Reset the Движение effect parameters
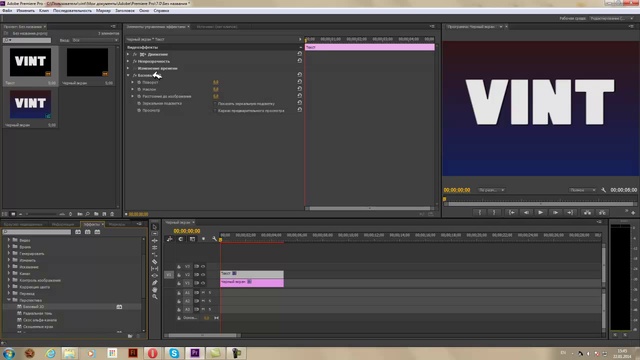Image resolution: width=640 pixels, height=360 pixels. tap(300, 53)
